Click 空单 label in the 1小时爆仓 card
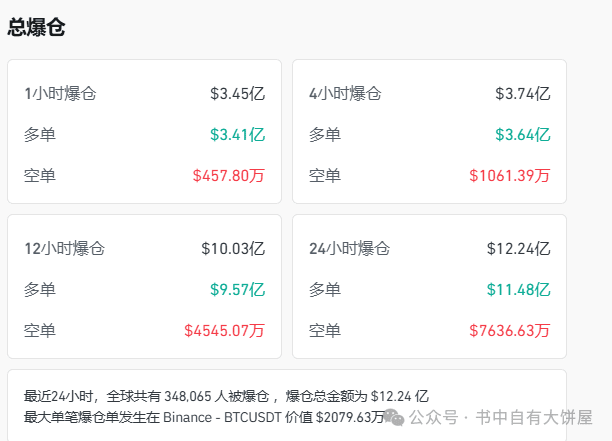The height and width of the screenshot is (441, 612). pyautogui.click(x=40, y=176)
